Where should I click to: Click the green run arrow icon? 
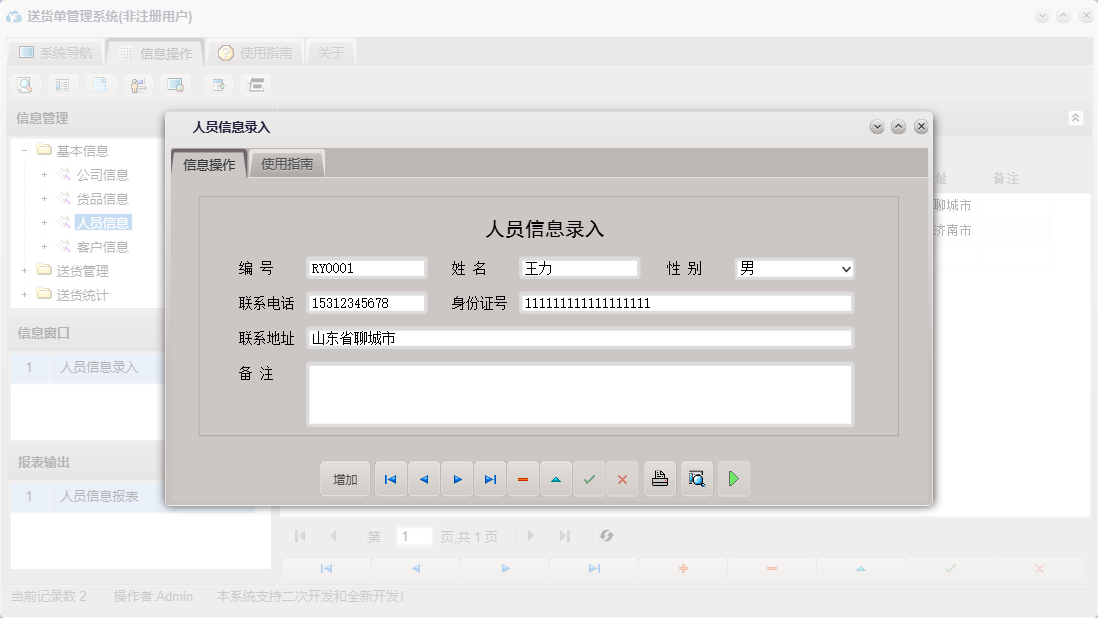coord(733,478)
